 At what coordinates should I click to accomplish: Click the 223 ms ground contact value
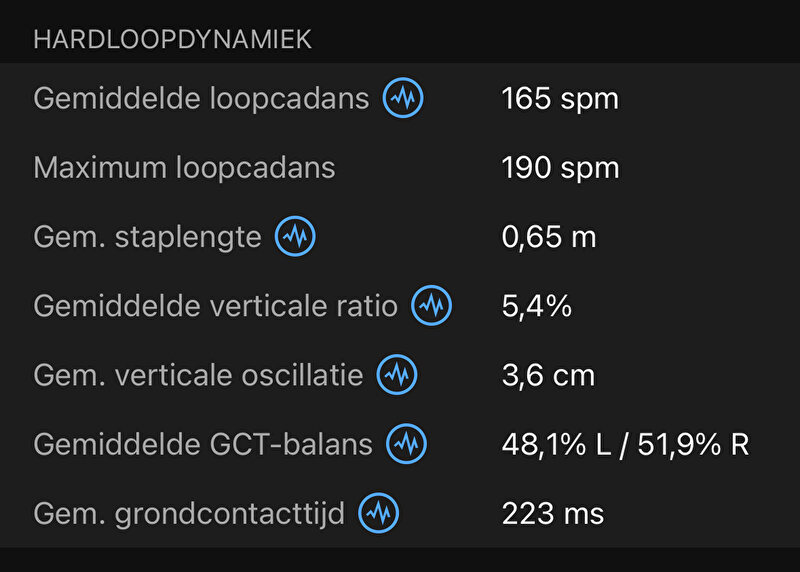click(553, 513)
